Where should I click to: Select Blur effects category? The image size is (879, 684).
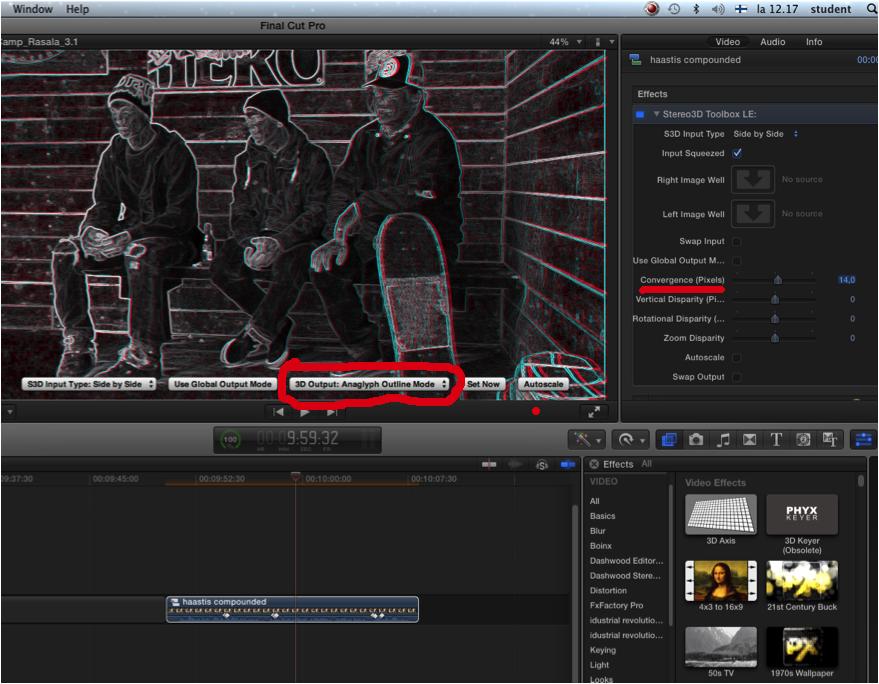(x=598, y=531)
